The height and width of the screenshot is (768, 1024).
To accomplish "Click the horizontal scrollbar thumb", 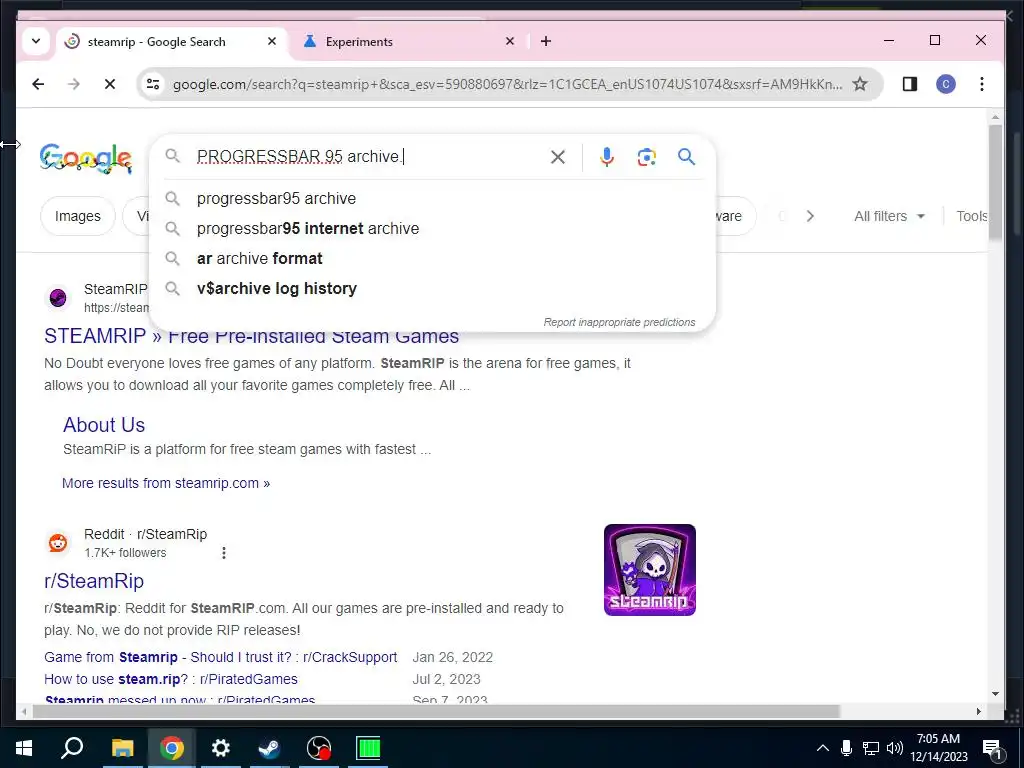I will 436,711.
